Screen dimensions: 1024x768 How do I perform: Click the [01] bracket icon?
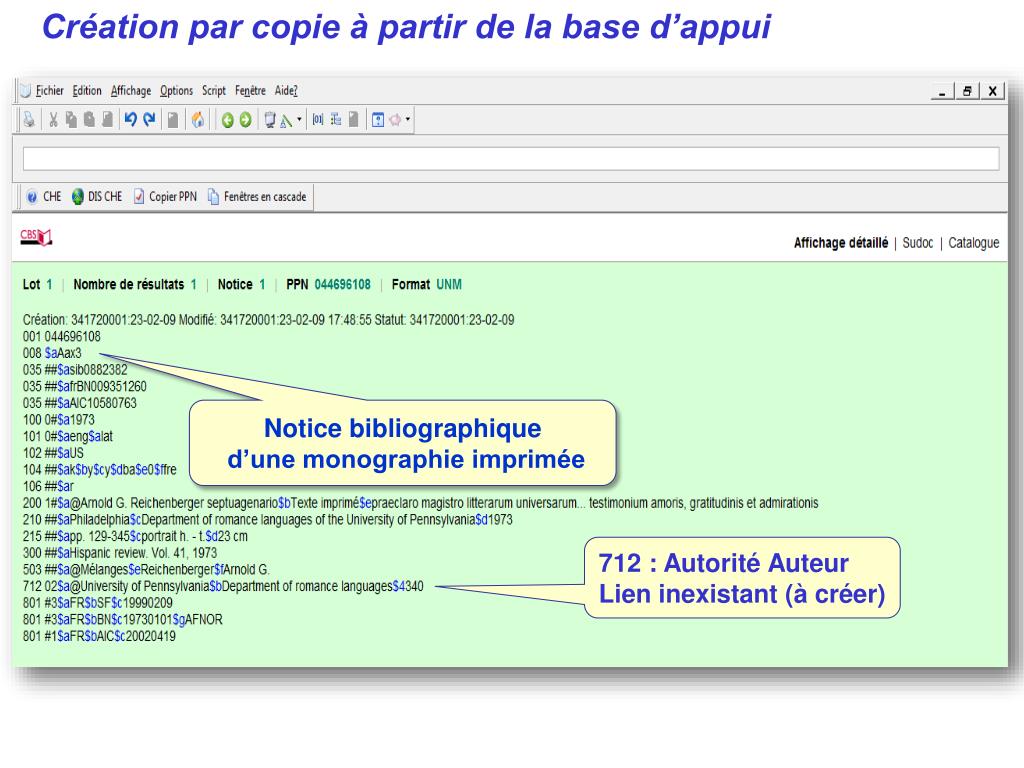[317, 120]
